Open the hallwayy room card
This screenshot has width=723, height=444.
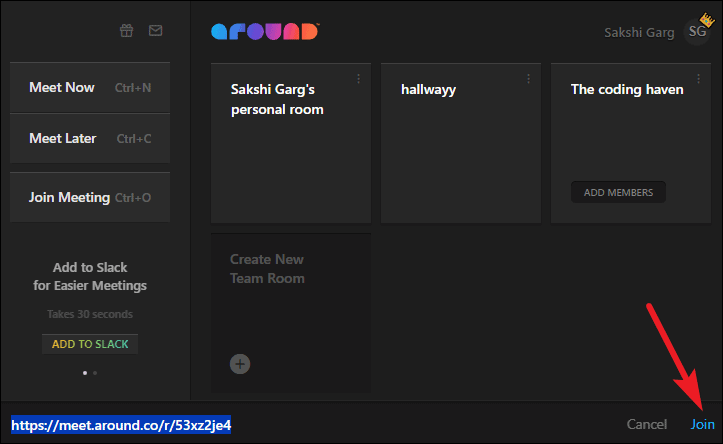tap(461, 143)
